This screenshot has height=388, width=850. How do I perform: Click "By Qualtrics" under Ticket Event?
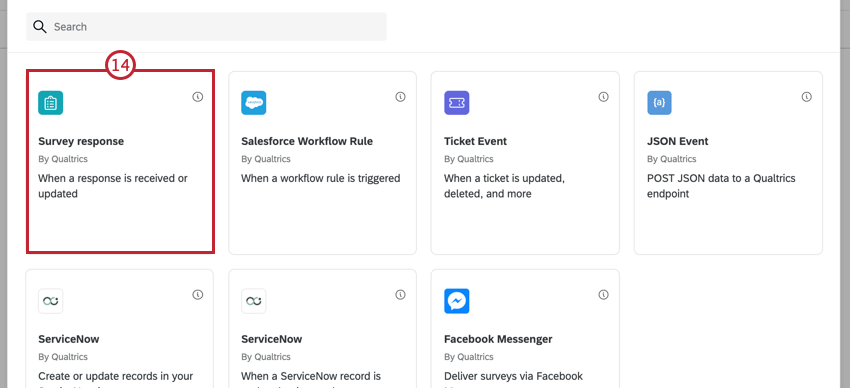click(469, 159)
